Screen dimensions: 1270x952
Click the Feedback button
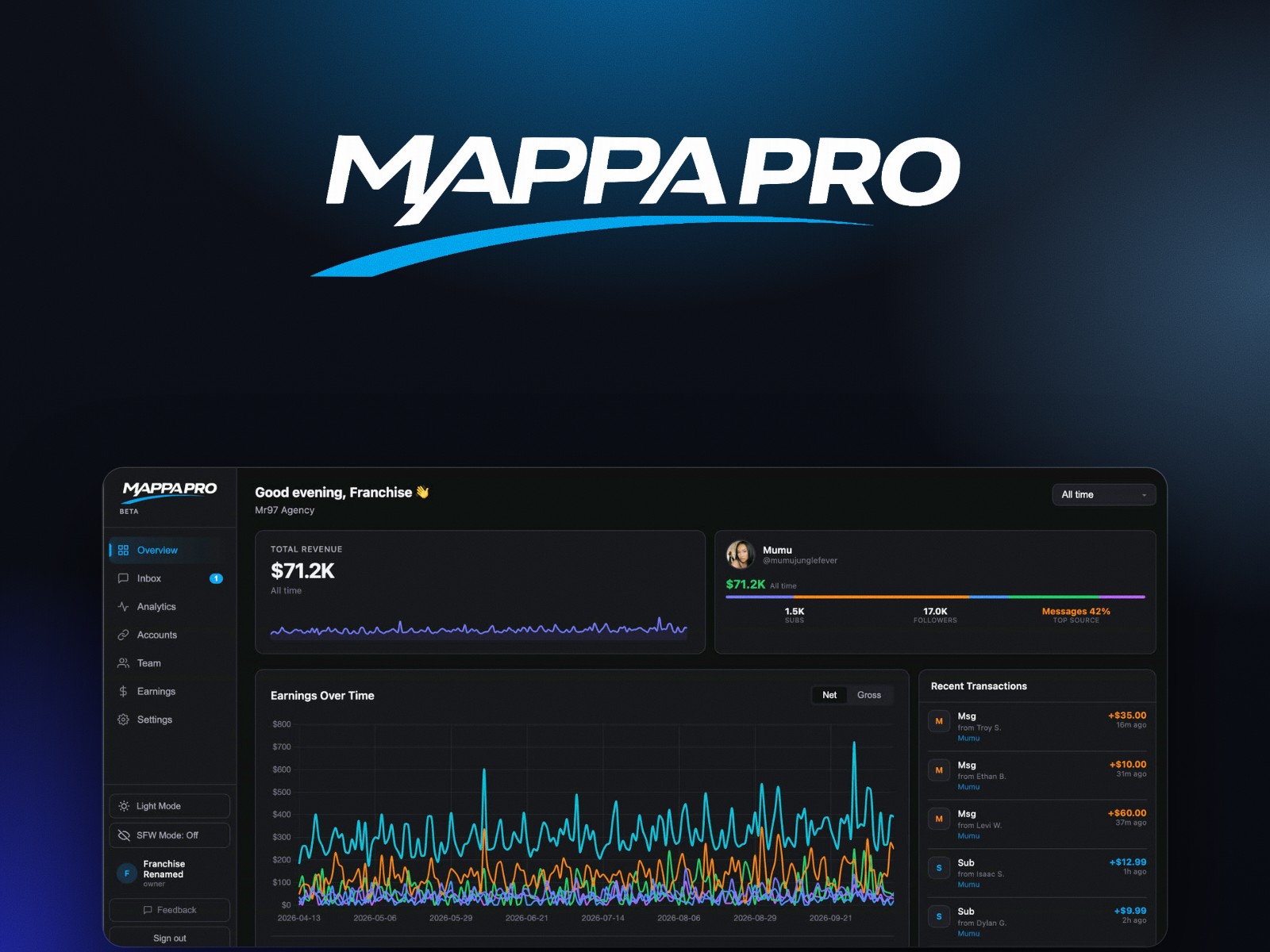tap(170, 910)
